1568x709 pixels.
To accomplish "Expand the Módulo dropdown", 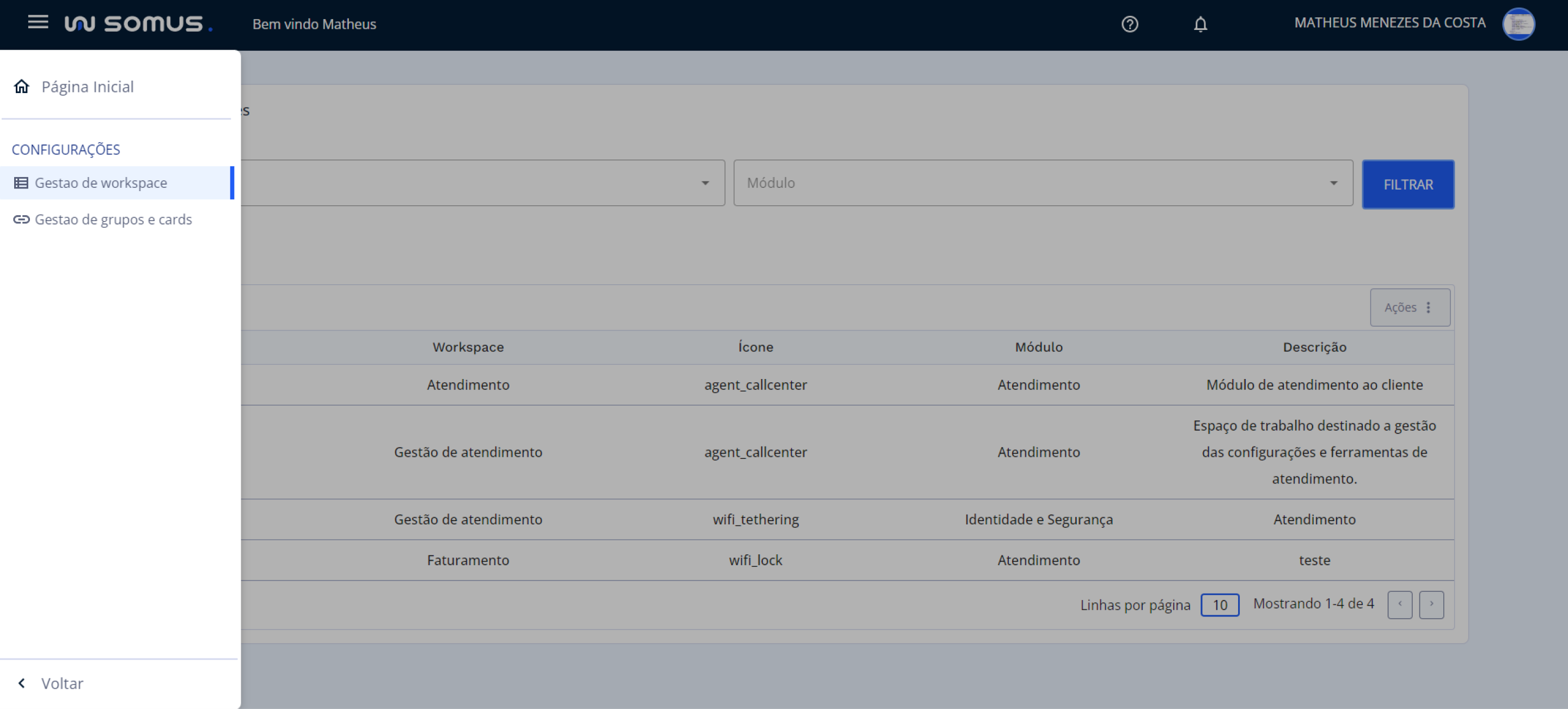I will point(1043,182).
